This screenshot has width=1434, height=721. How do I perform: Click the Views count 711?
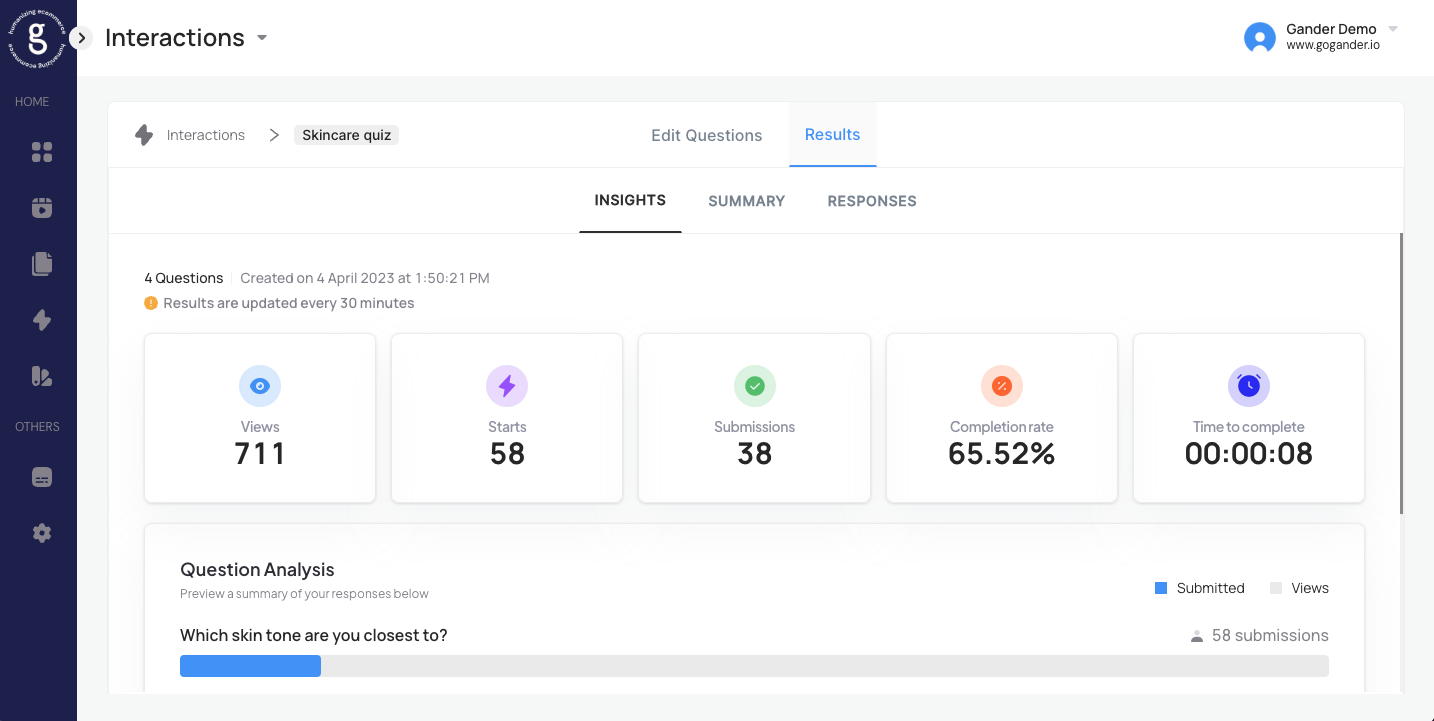(x=260, y=454)
